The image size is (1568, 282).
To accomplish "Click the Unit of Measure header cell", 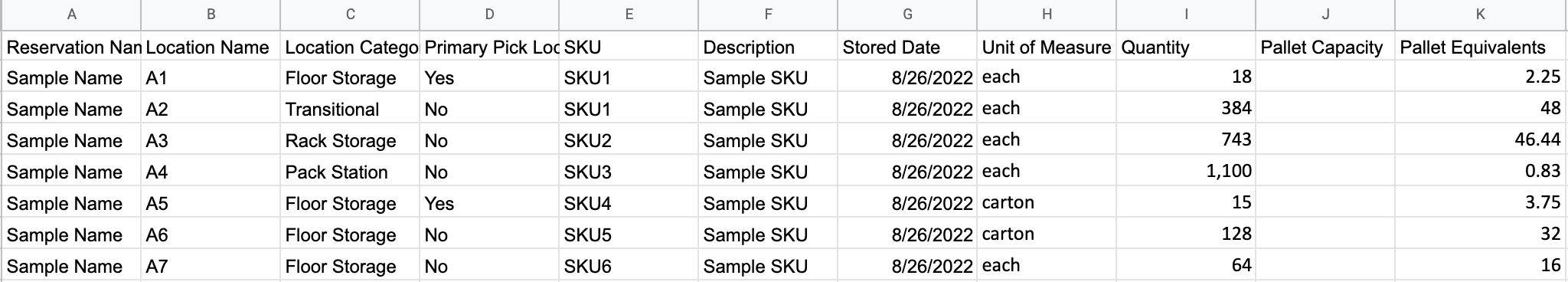I will pyautogui.click(x=1047, y=47).
